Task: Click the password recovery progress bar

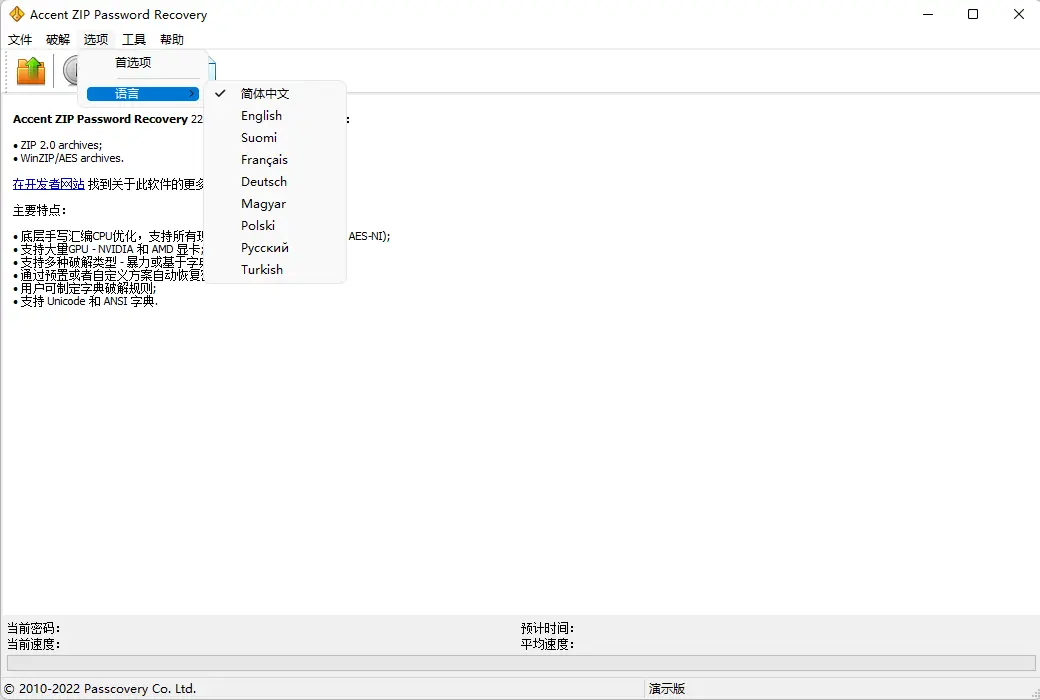Action: [521, 662]
